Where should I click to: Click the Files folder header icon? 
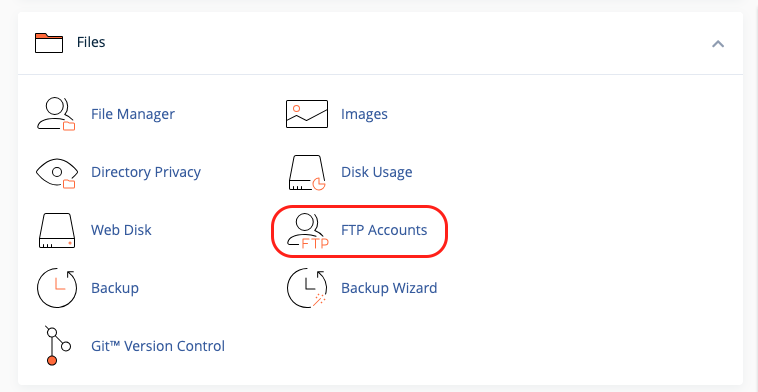click(49, 43)
